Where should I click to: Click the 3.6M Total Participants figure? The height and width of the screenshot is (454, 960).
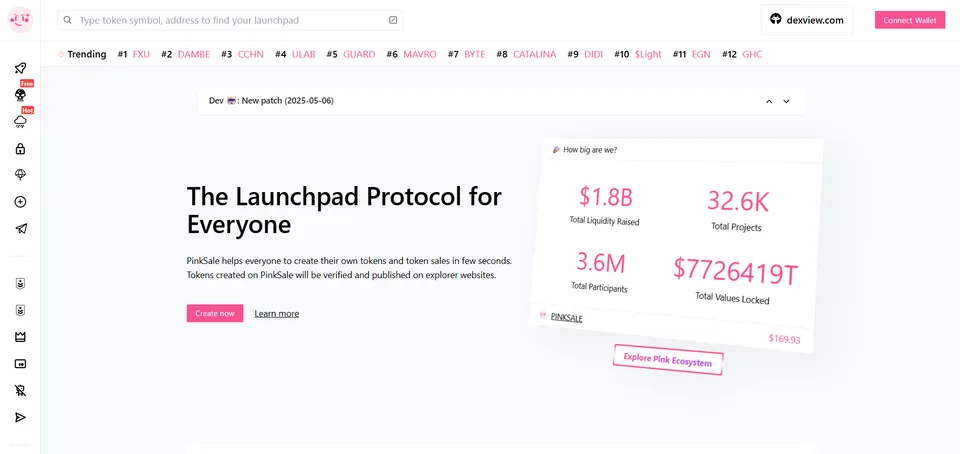click(x=601, y=262)
